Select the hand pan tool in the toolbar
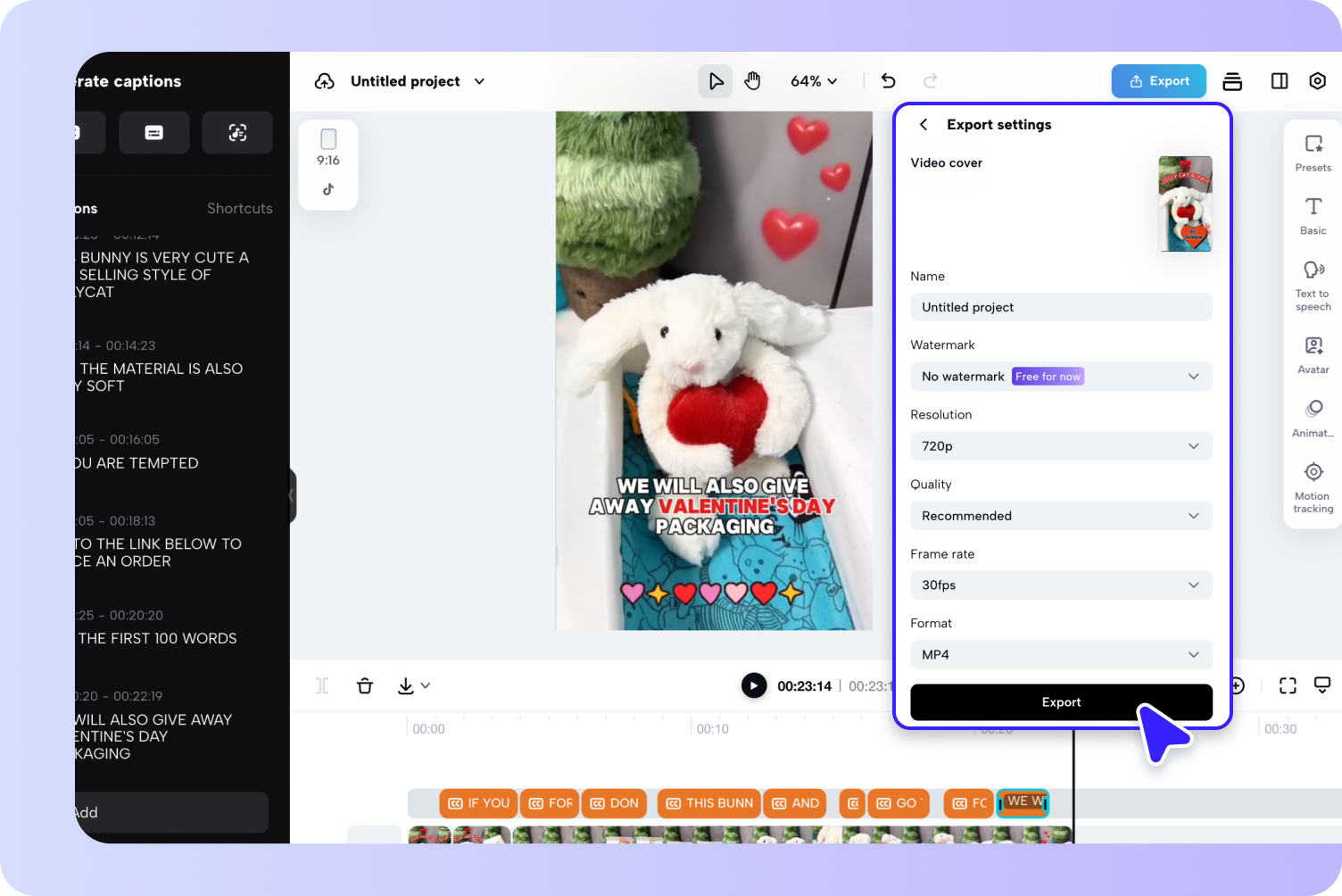This screenshot has width=1342, height=896. (x=752, y=80)
